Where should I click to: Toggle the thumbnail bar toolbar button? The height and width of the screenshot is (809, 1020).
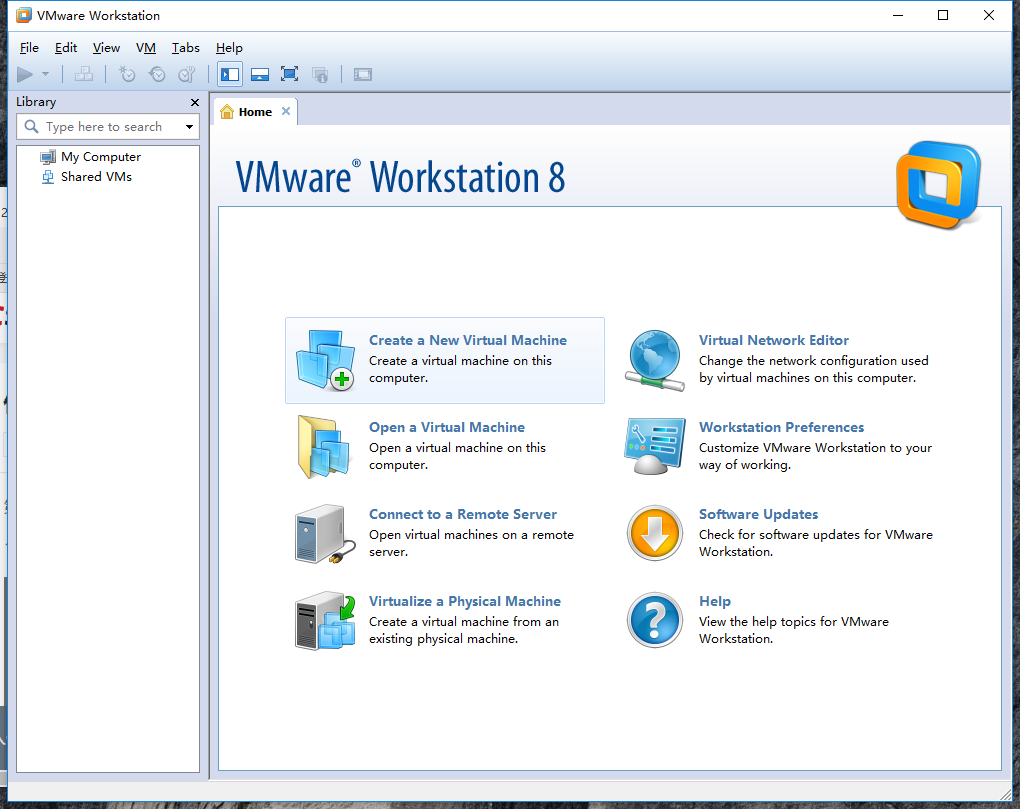[260, 75]
